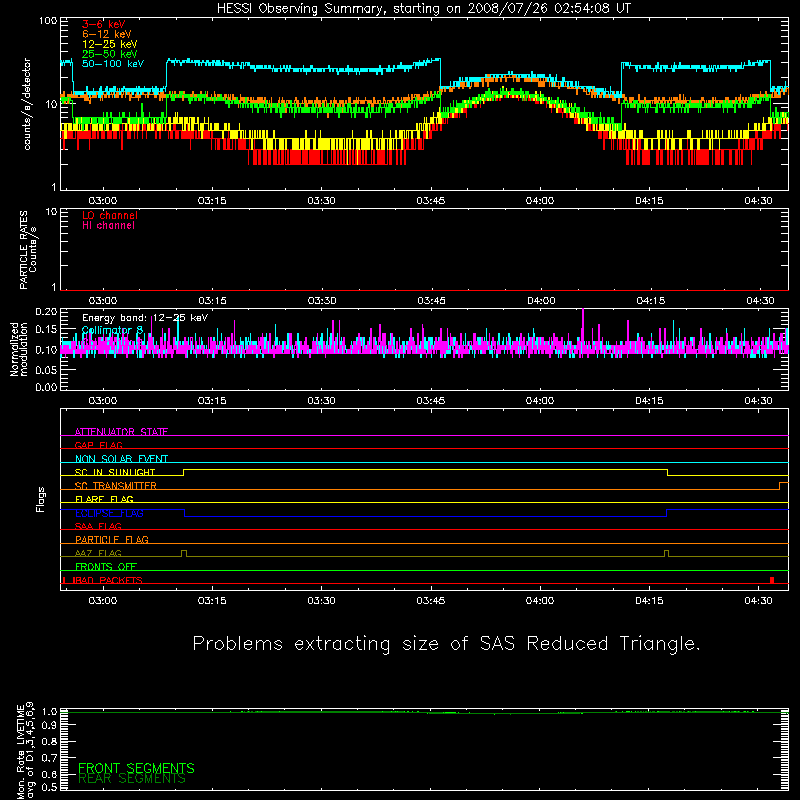Click the 03:45 tick label under the counts plot
800x800 pixels.
431,201
